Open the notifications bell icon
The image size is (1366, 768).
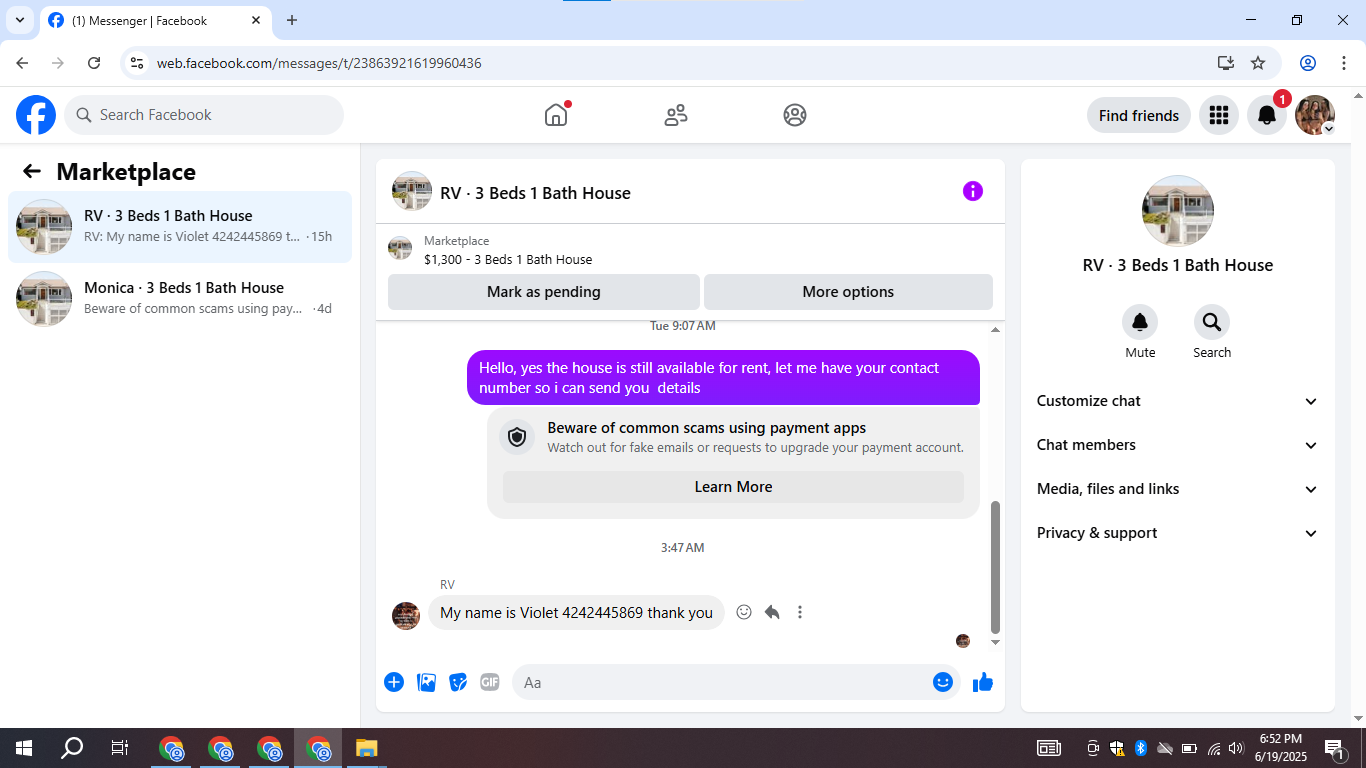(x=1266, y=115)
